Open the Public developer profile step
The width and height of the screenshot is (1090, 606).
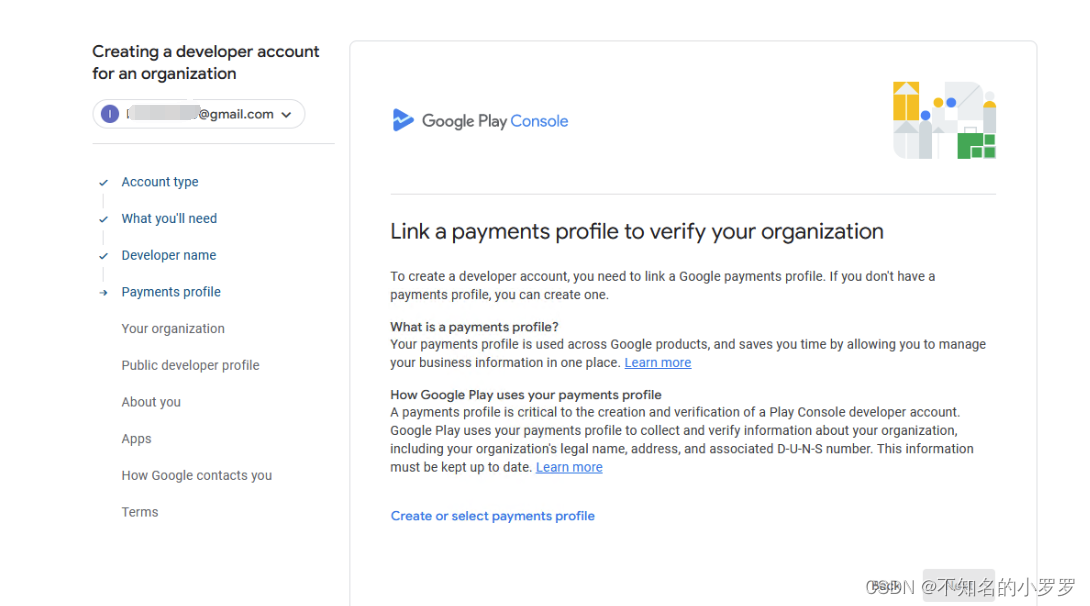tap(190, 366)
